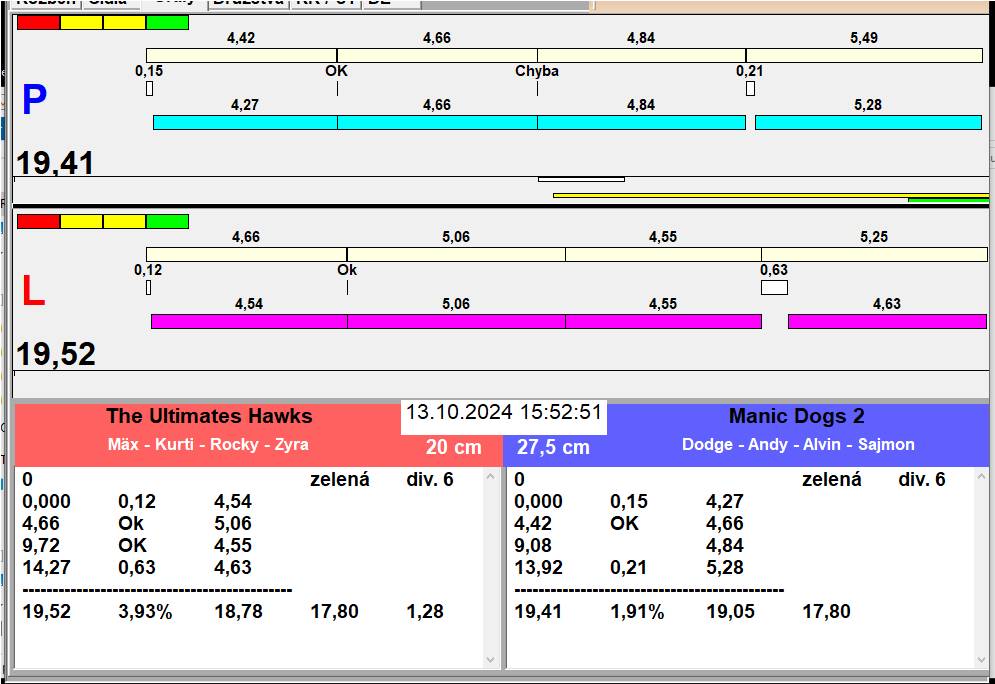Select the magenta 5,06 segment in lane L

(456, 321)
